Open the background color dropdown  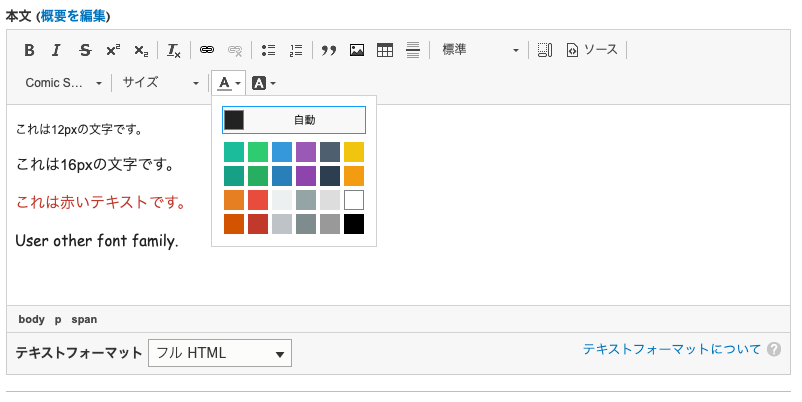[264, 83]
